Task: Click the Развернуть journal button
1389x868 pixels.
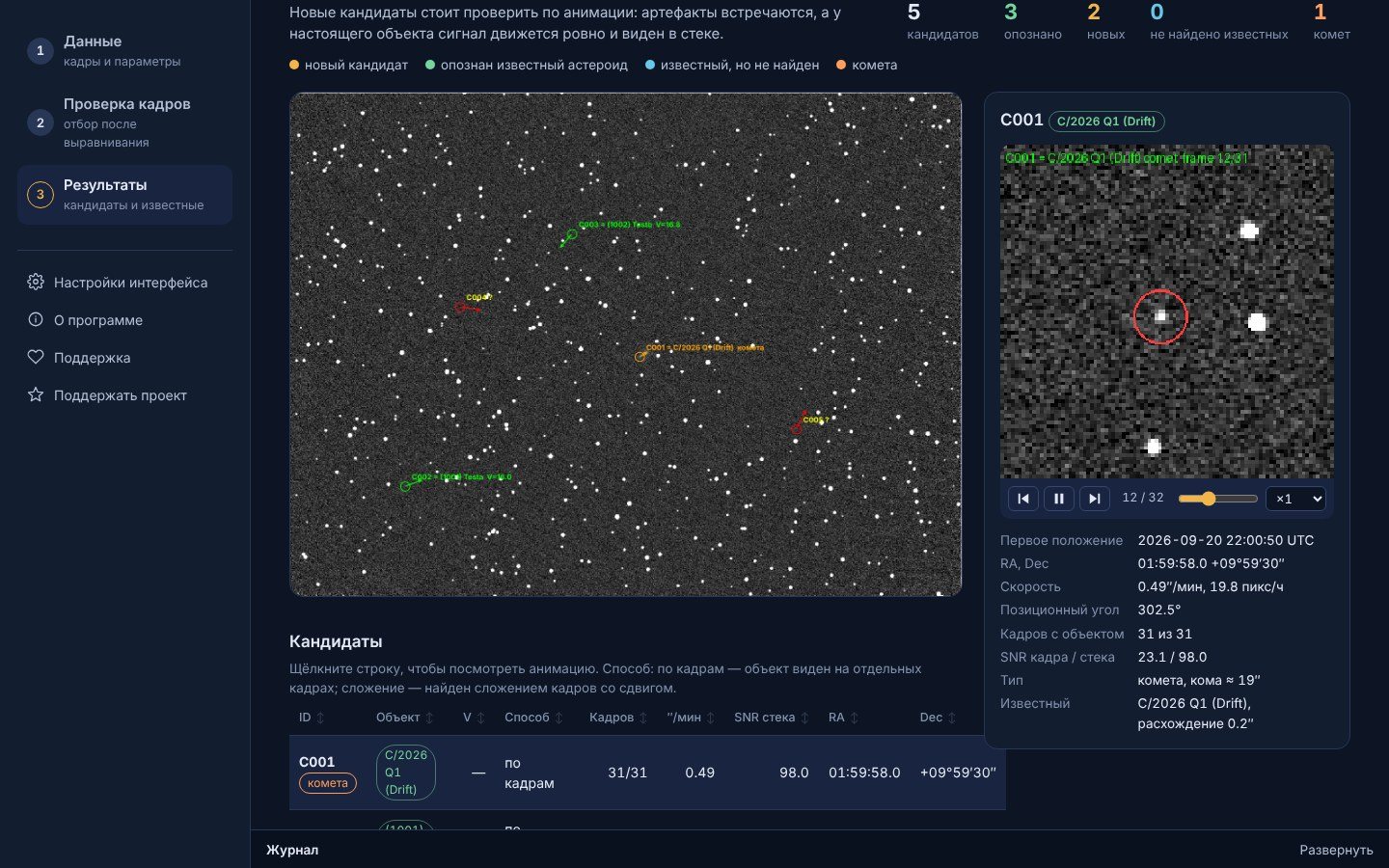Action: [x=1336, y=850]
